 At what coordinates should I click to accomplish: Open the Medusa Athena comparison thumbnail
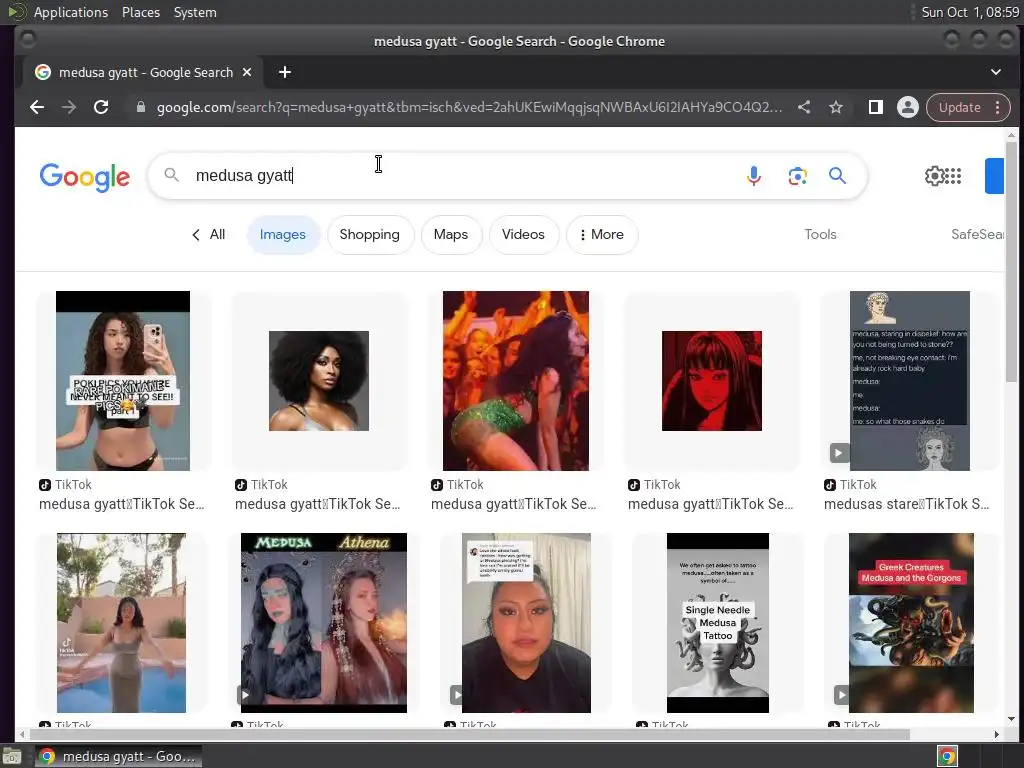324,622
